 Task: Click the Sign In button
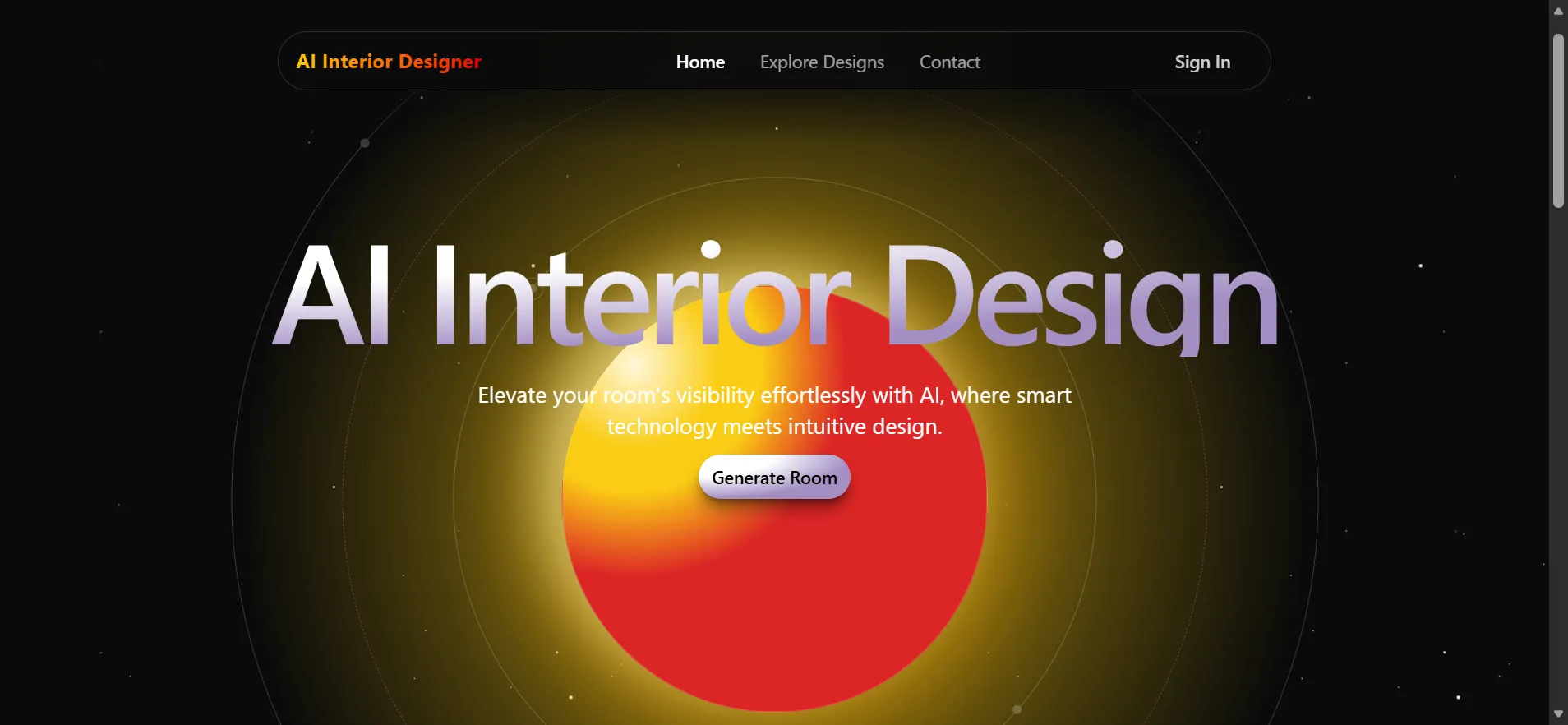pos(1202,62)
